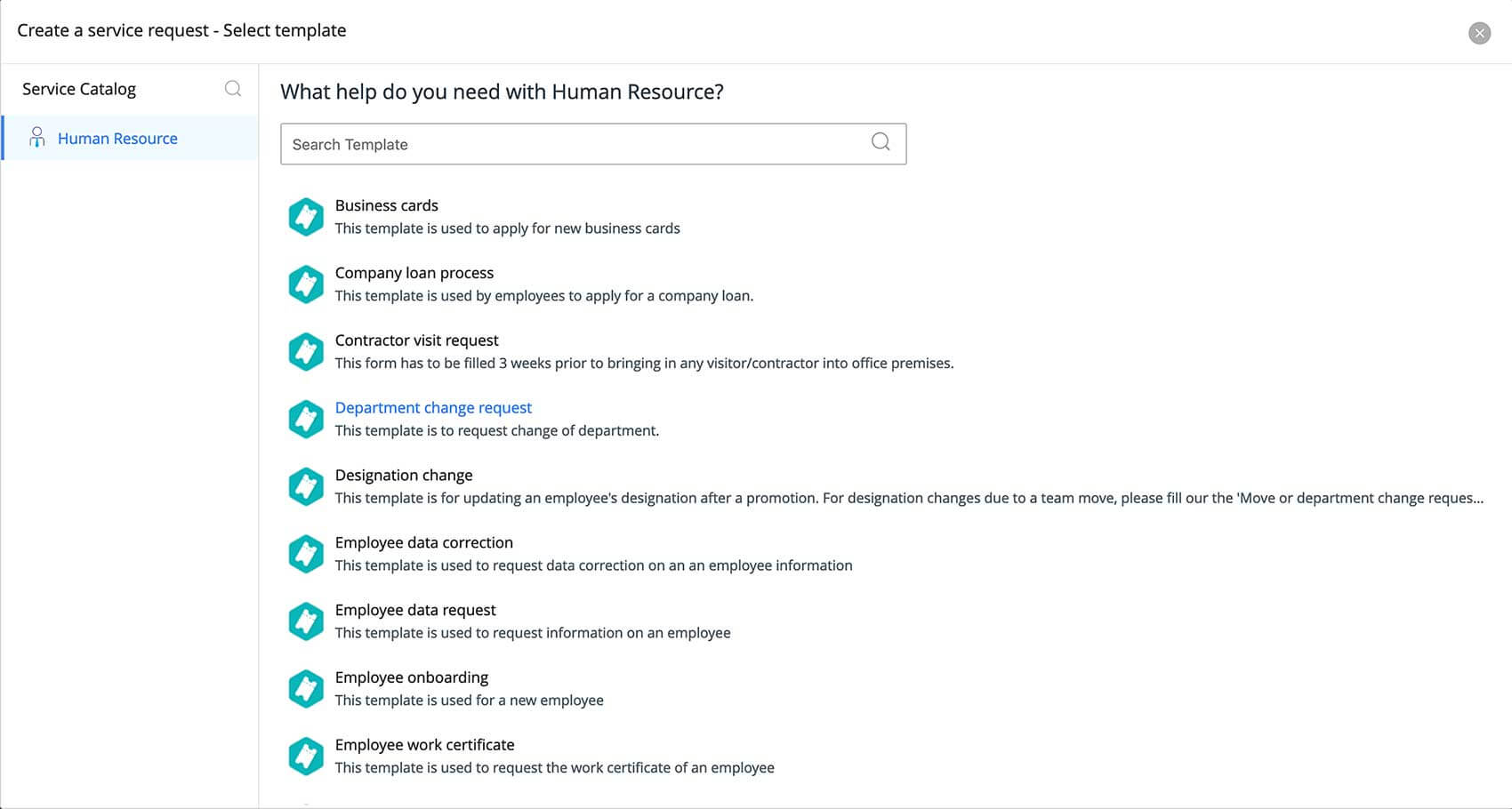Click the Company loan process hexagon icon

(x=306, y=284)
